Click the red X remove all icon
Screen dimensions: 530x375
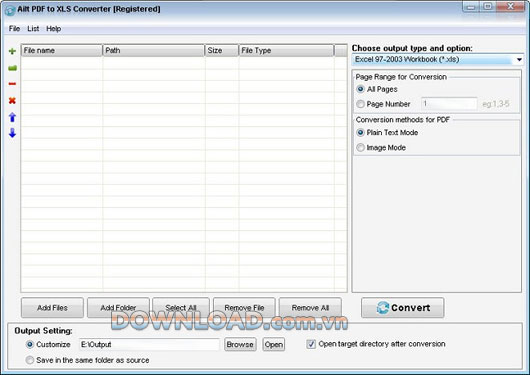[12, 100]
